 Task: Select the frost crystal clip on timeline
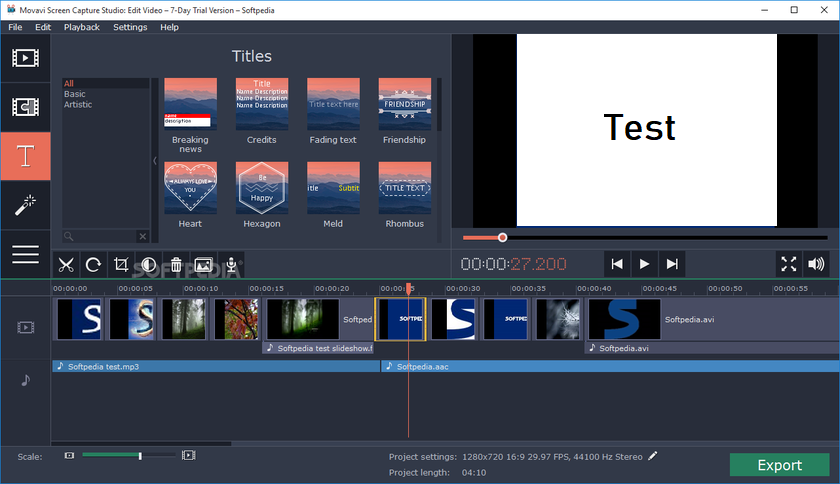click(x=558, y=319)
